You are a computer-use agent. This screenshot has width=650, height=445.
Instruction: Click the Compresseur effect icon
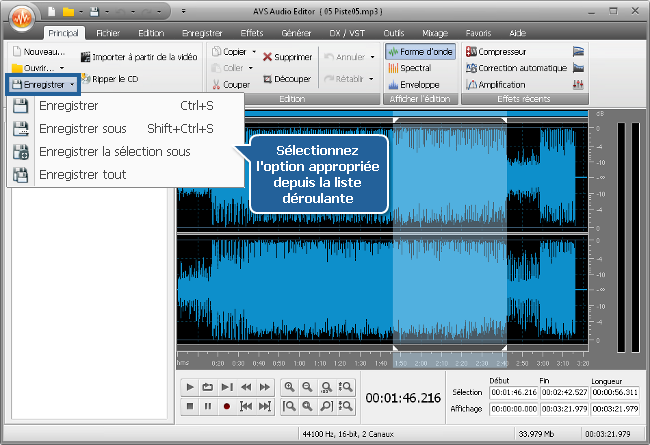tap(471, 51)
